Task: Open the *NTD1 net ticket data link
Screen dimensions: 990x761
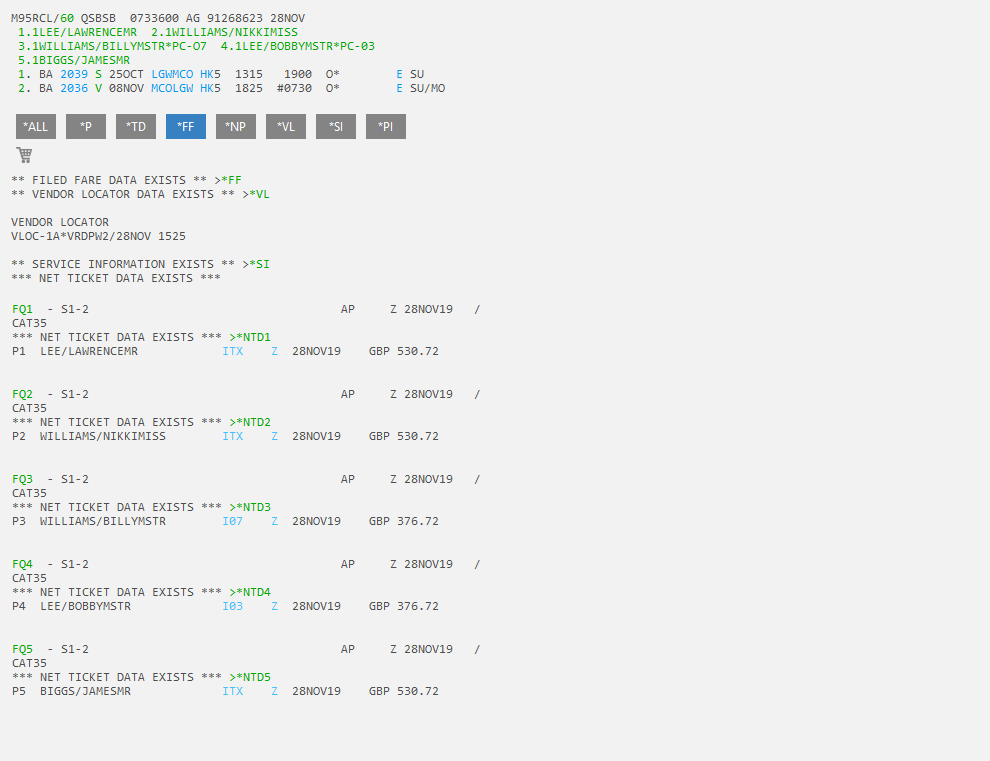Action: coord(250,337)
